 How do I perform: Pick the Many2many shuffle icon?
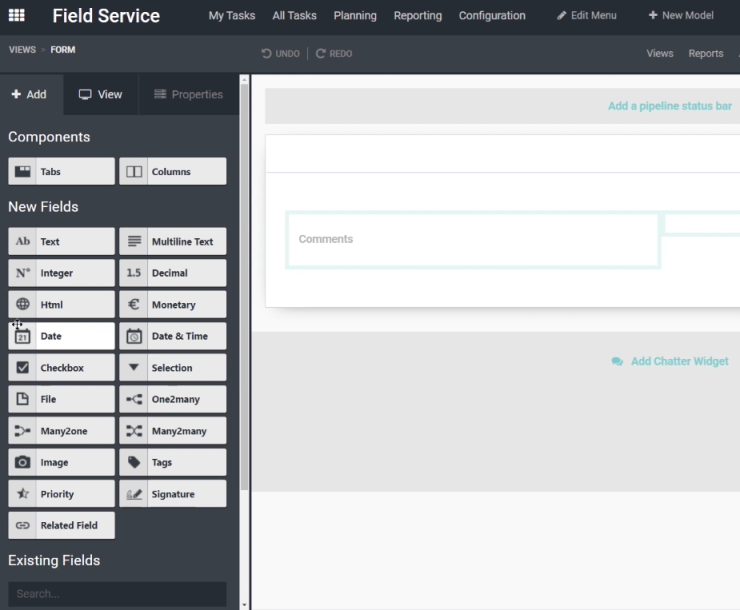pyautogui.click(x=134, y=431)
